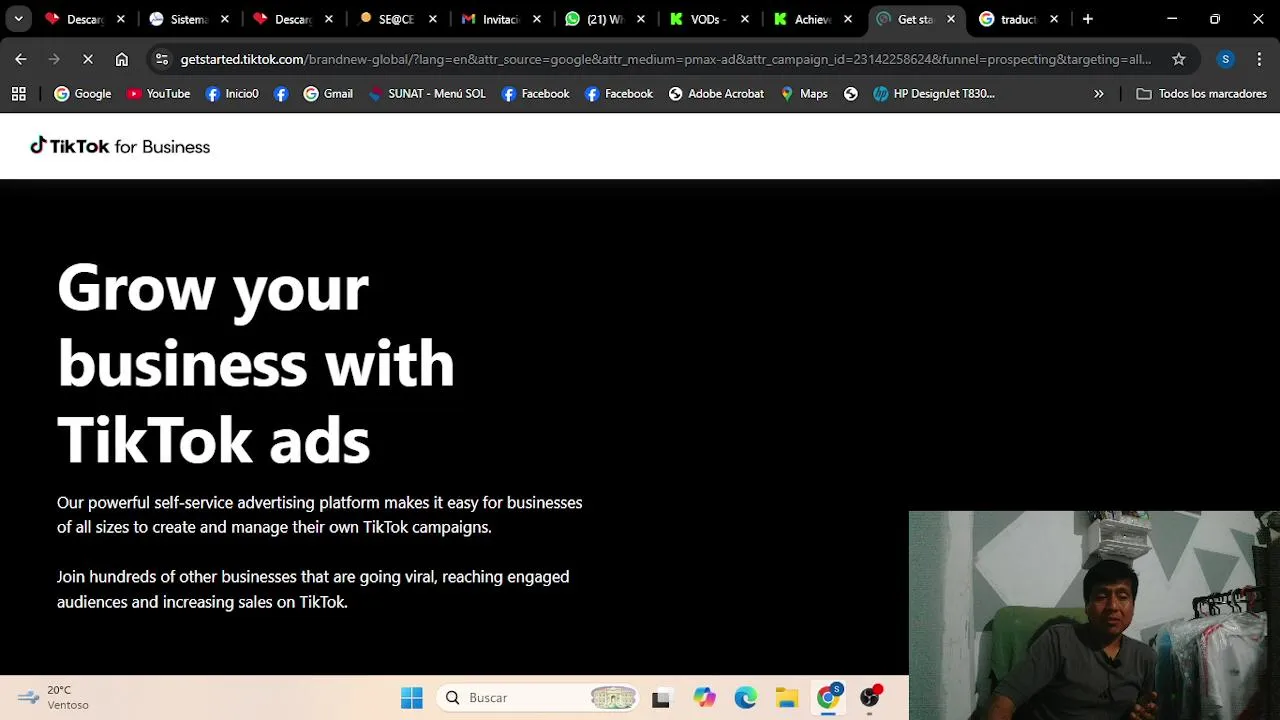Open File Explorer from taskbar
The height and width of the screenshot is (720, 1280).
click(787, 697)
